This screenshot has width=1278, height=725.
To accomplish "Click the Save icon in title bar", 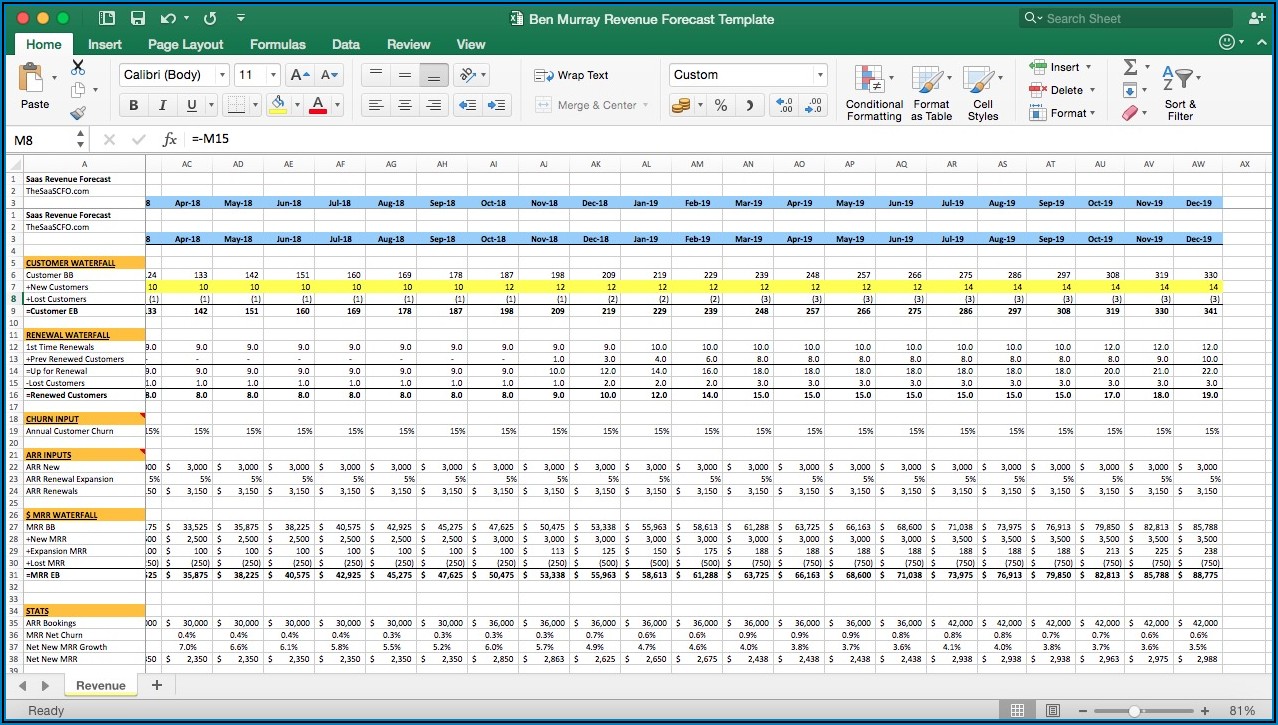I will (x=138, y=18).
